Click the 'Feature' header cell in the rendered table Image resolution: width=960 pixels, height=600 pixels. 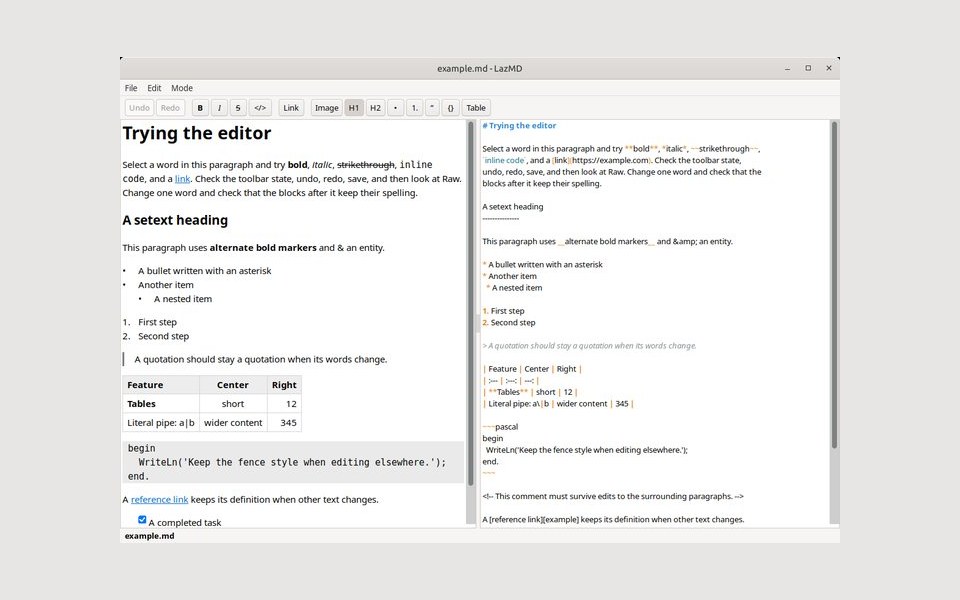point(161,385)
